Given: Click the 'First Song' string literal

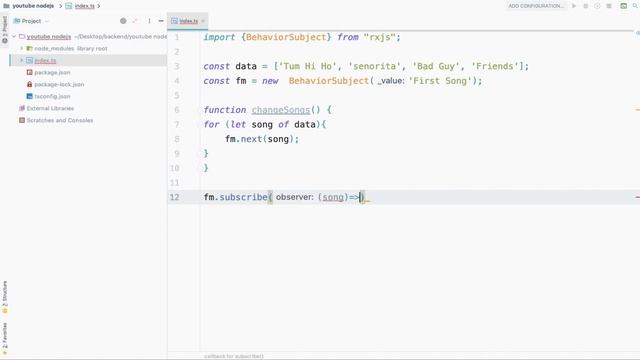Looking at the screenshot, I should click(440, 81).
